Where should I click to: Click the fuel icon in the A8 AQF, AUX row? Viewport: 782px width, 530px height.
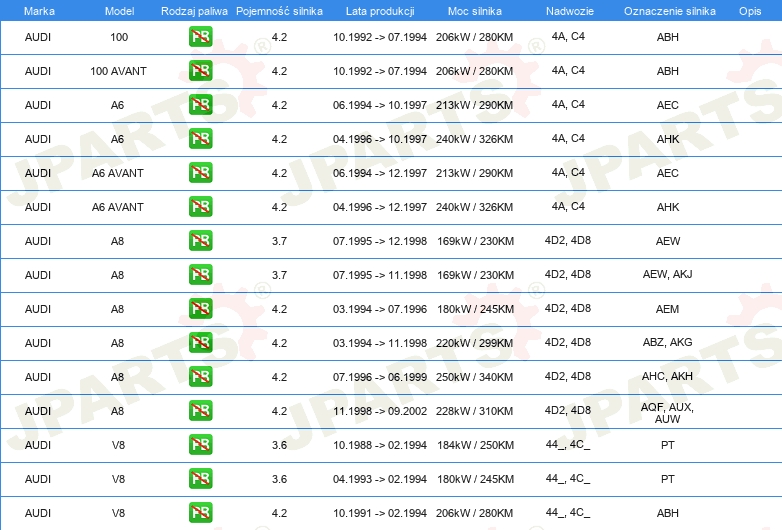200,411
